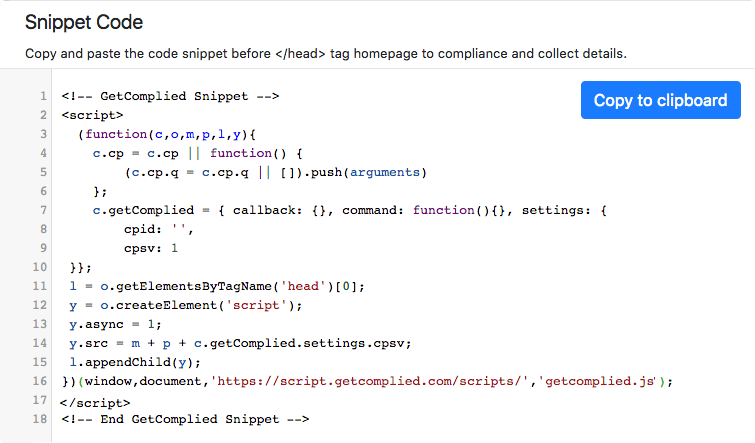Click the cpsv: 1 value on line 9
This screenshot has width=755, height=443.
point(151,248)
